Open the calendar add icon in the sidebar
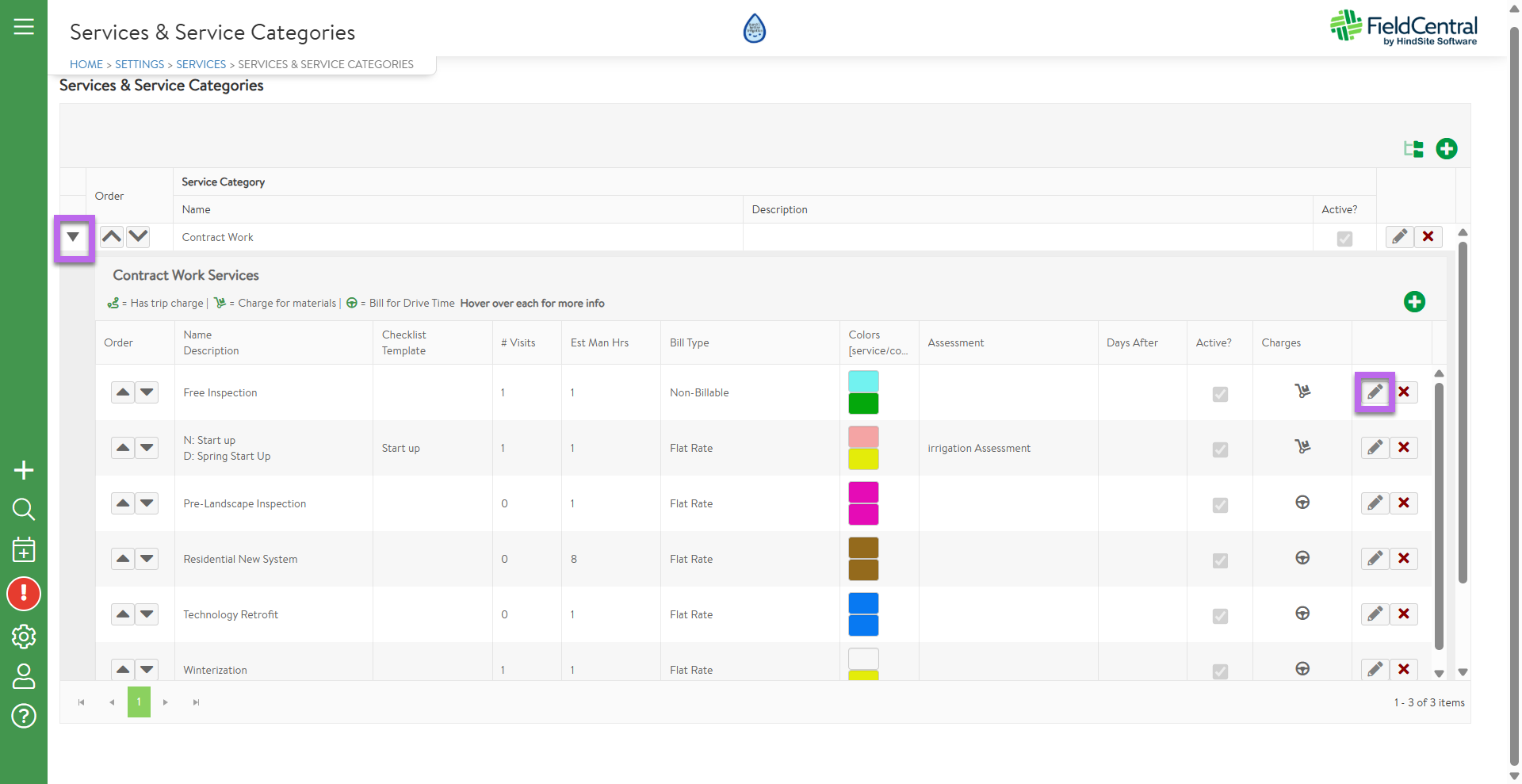The height and width of the screenshot is (784, 1522). (24, 549)
